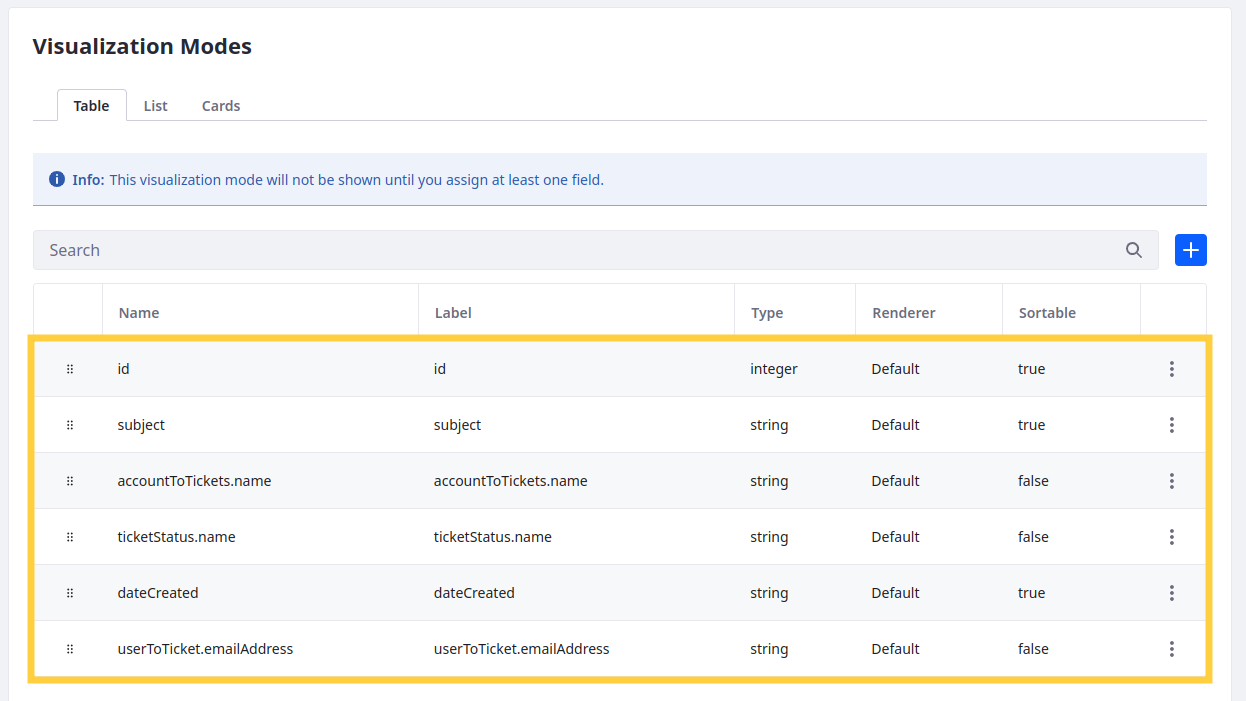Click the name cell "ticketStatus.name"
Screen dimensions: 1246x701
[176, 537]
